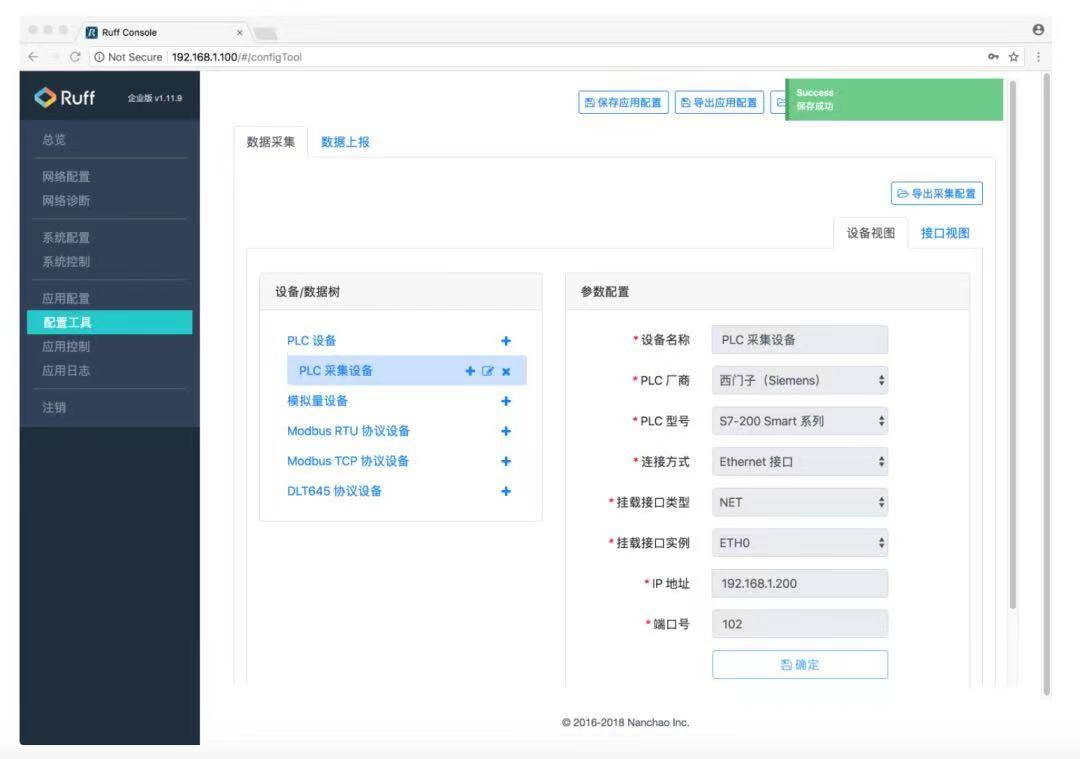Add a Modbus RTU 协议设备

pos(506,431)
